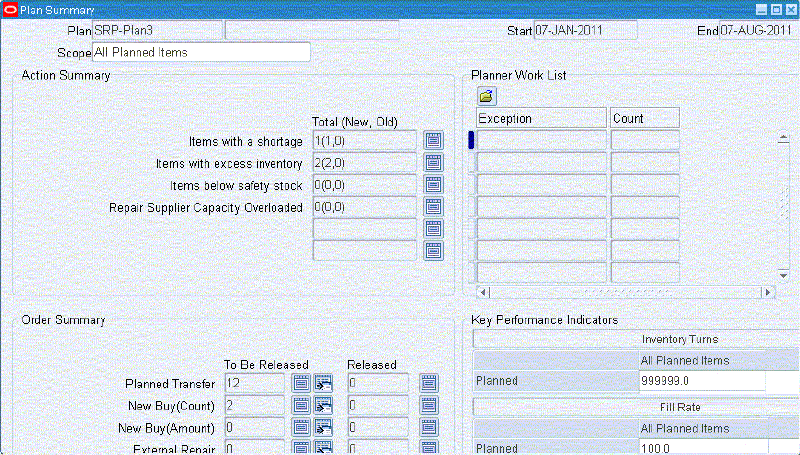Screen dimensions: 800x455
Task: Open details for Items below safety stock
Action: click(x=433, y=185)
